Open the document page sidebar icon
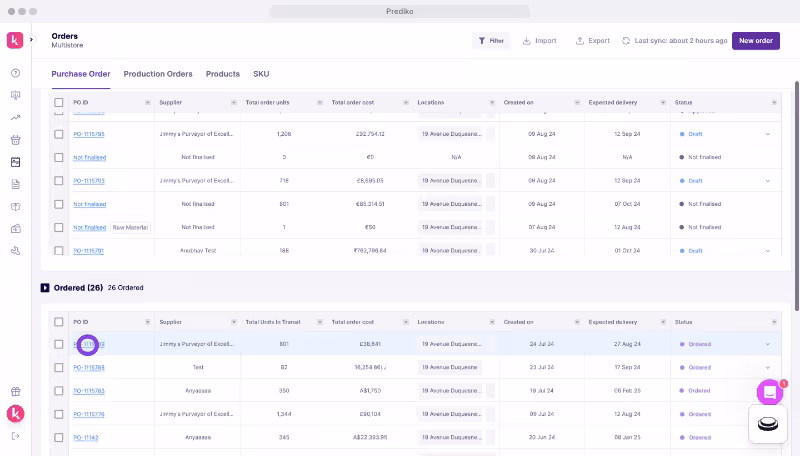 [15, 184]
